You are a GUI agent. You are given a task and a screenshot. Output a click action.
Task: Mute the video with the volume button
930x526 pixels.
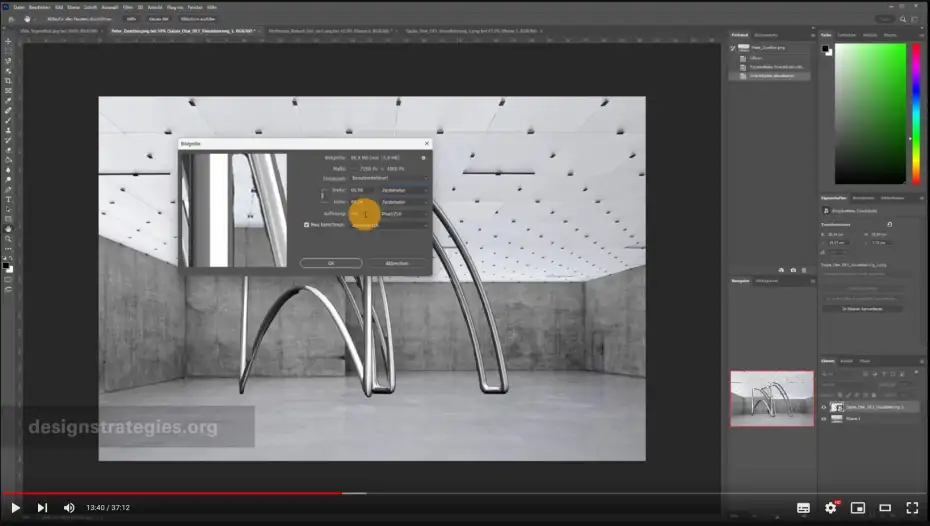[69, 508]
